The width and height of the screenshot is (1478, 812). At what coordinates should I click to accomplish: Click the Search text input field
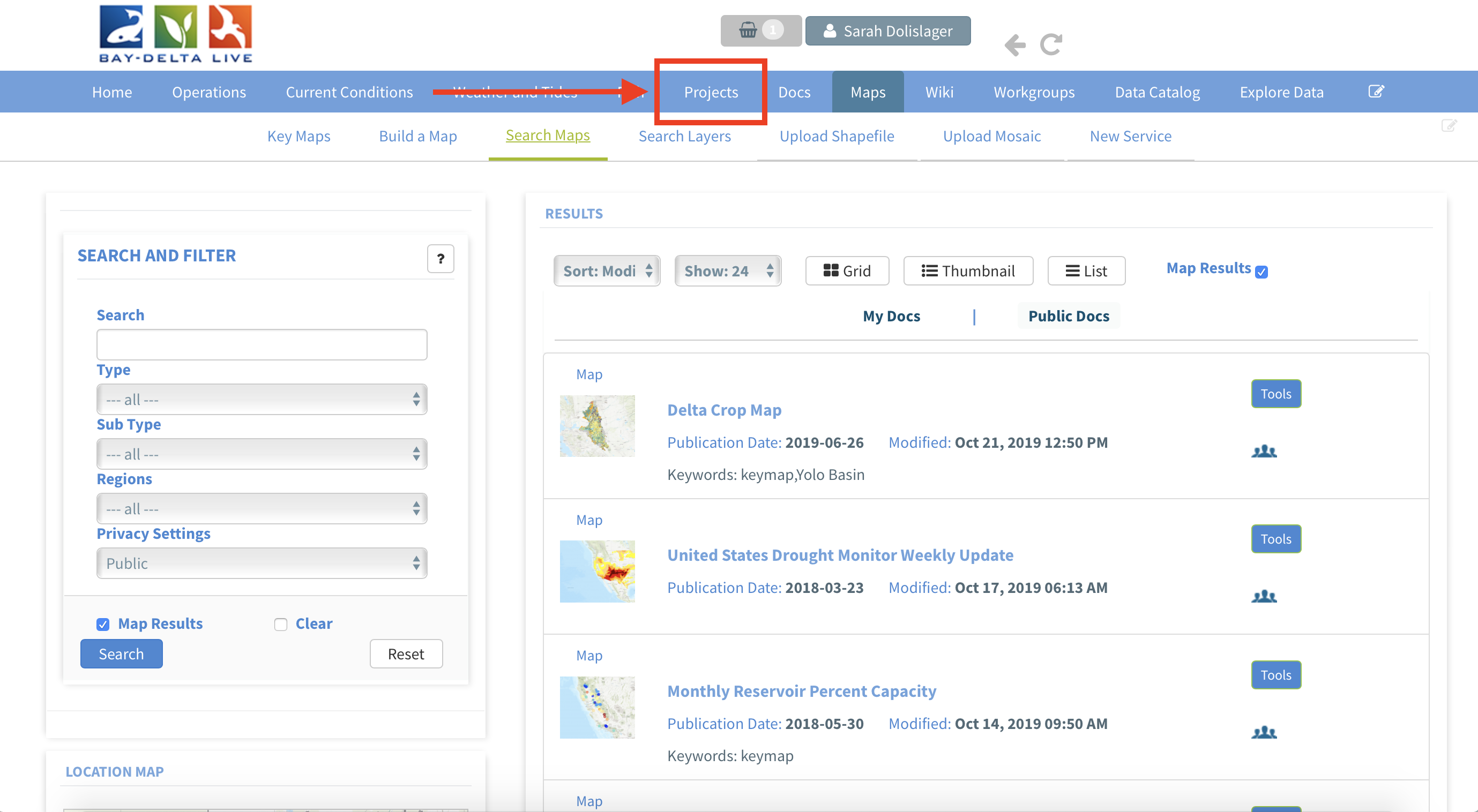click(262, 344)
